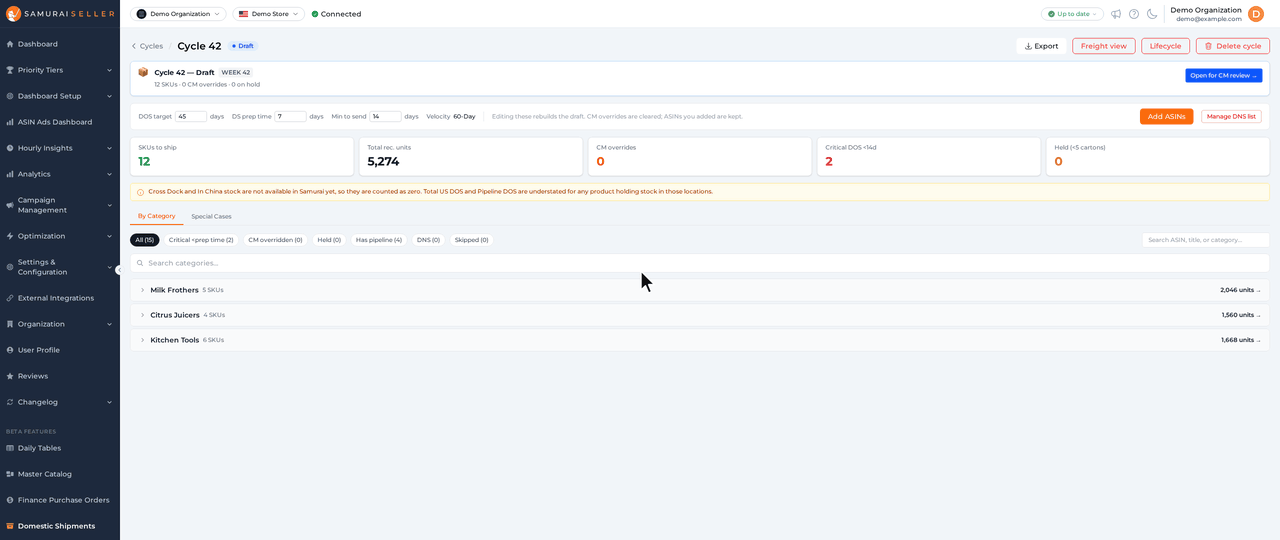Click the Search ASIN, title, or category field
This screenshot has height=540, width=1280.
[1205, 240]
